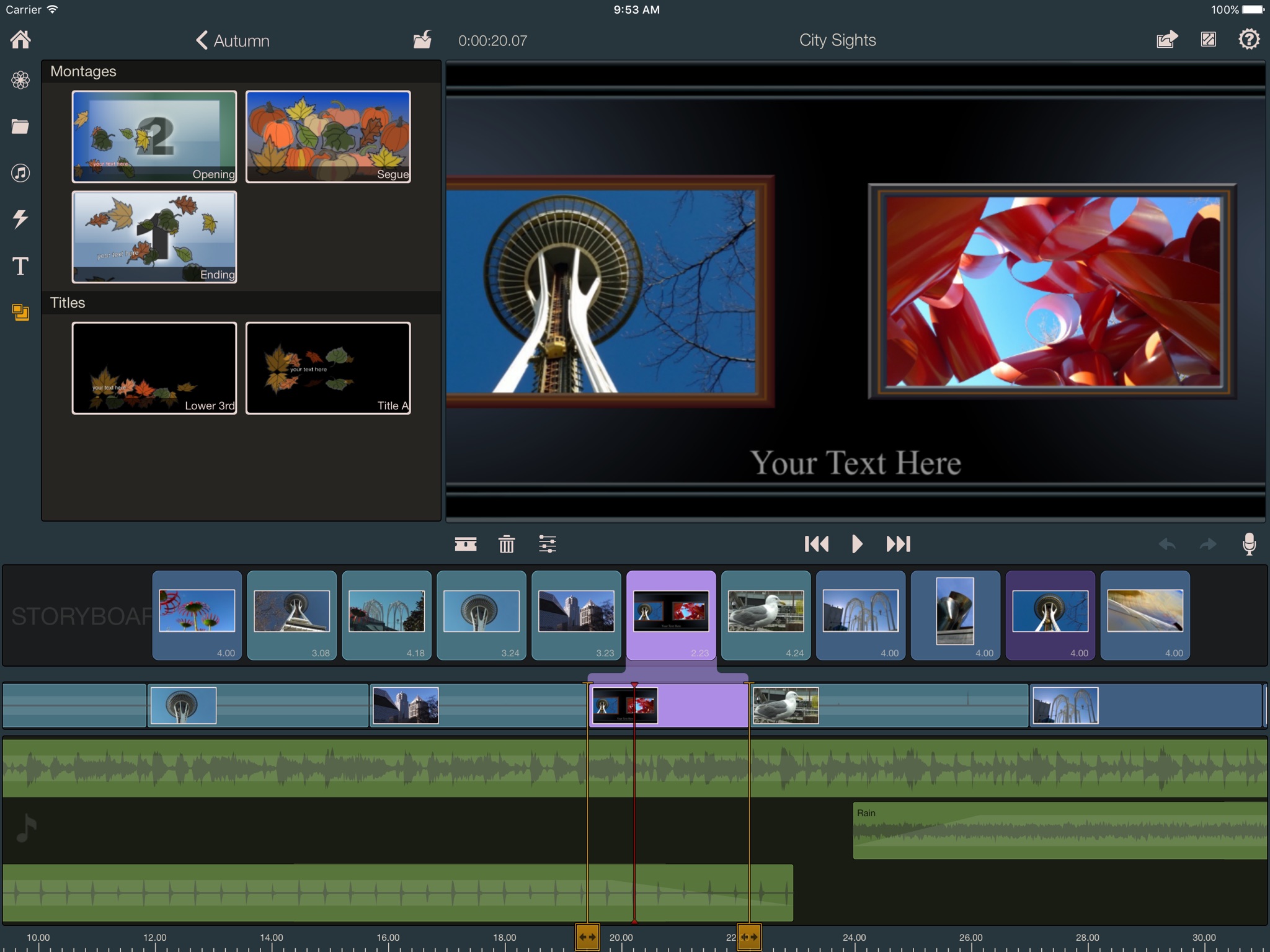
Task: Select the Rain audio clip
Action: pos(1060,830)
